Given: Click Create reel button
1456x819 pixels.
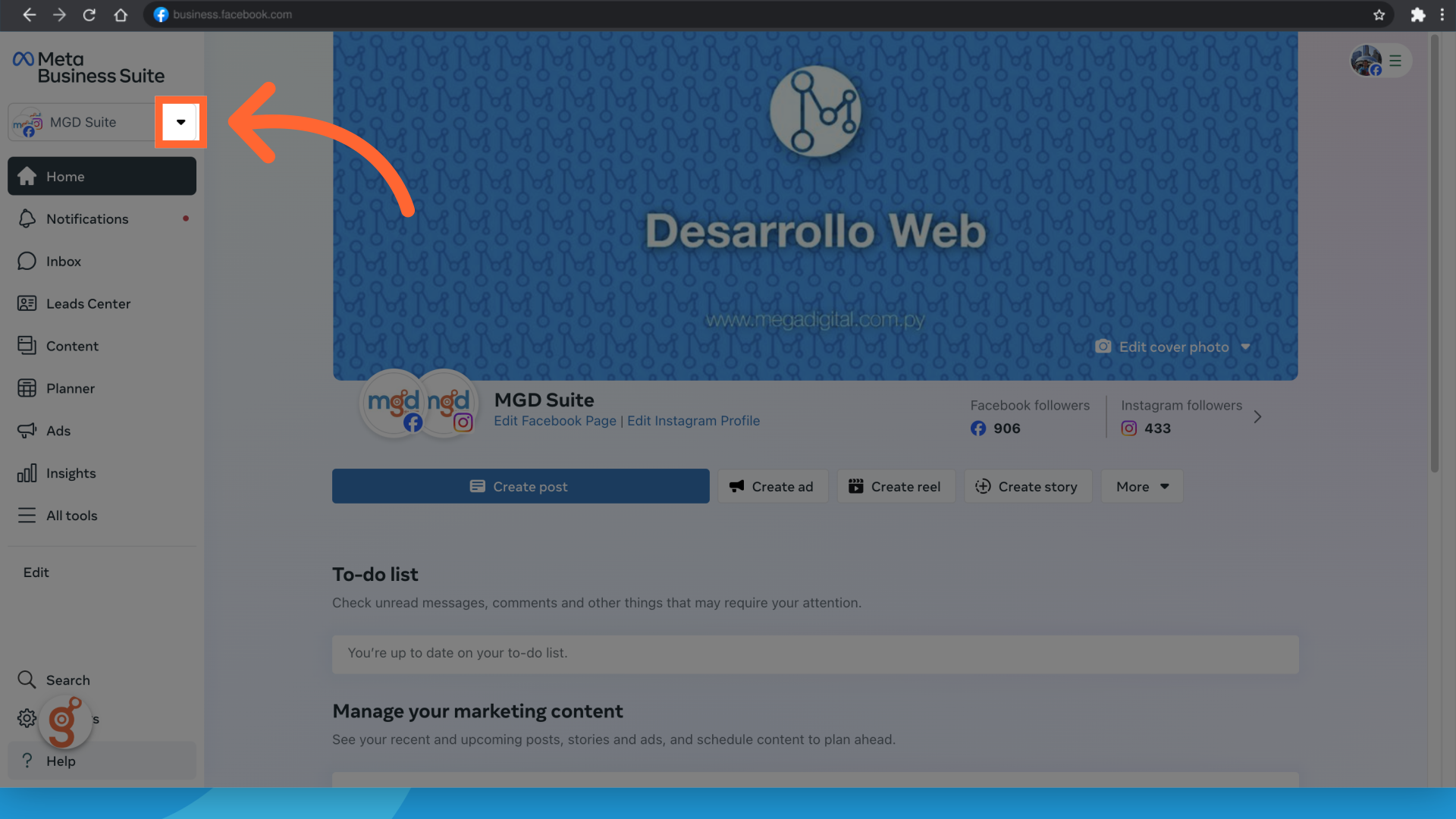Looking at the screenshot, I should point(896,487).
